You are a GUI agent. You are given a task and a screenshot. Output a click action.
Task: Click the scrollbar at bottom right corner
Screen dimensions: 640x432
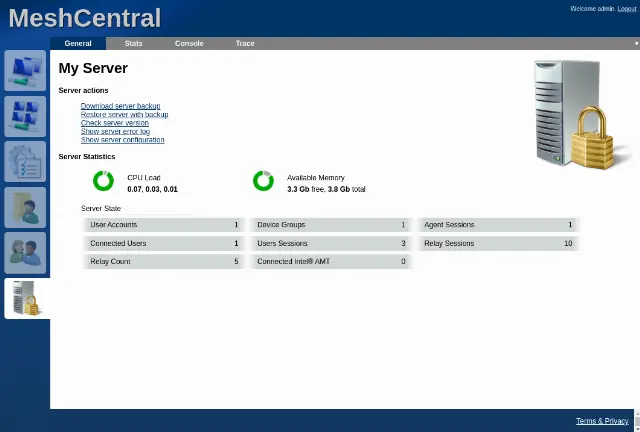[637, 420]
